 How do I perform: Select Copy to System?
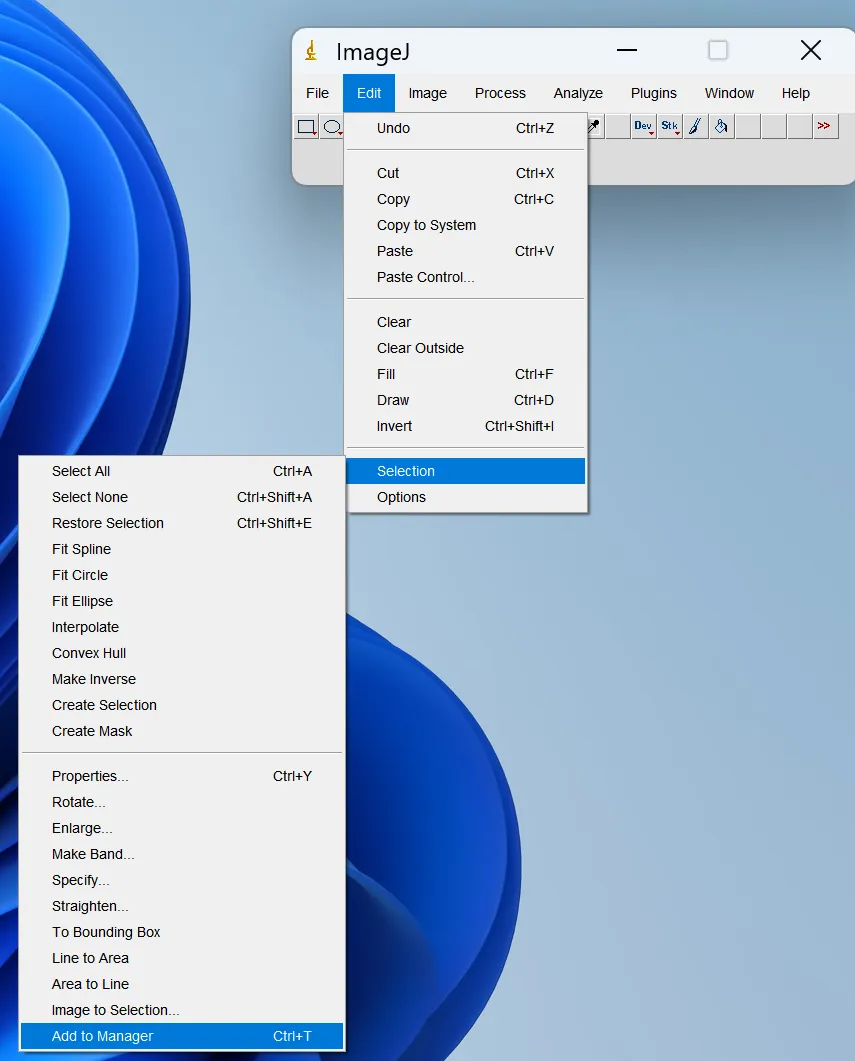[465, 225]
